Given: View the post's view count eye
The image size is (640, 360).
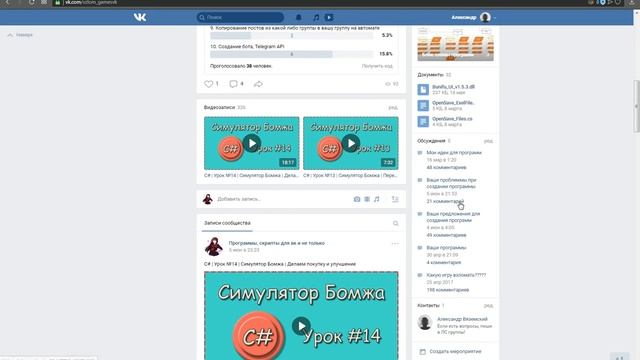Looking at the screenshot, I should tap(391, 84).
